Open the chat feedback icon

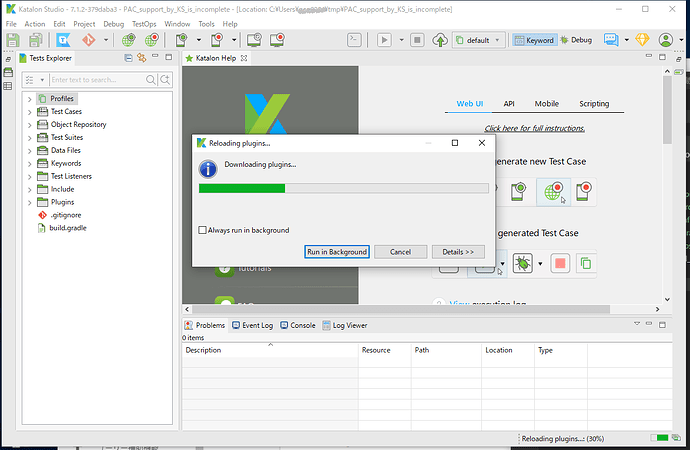tap(611, 40)
